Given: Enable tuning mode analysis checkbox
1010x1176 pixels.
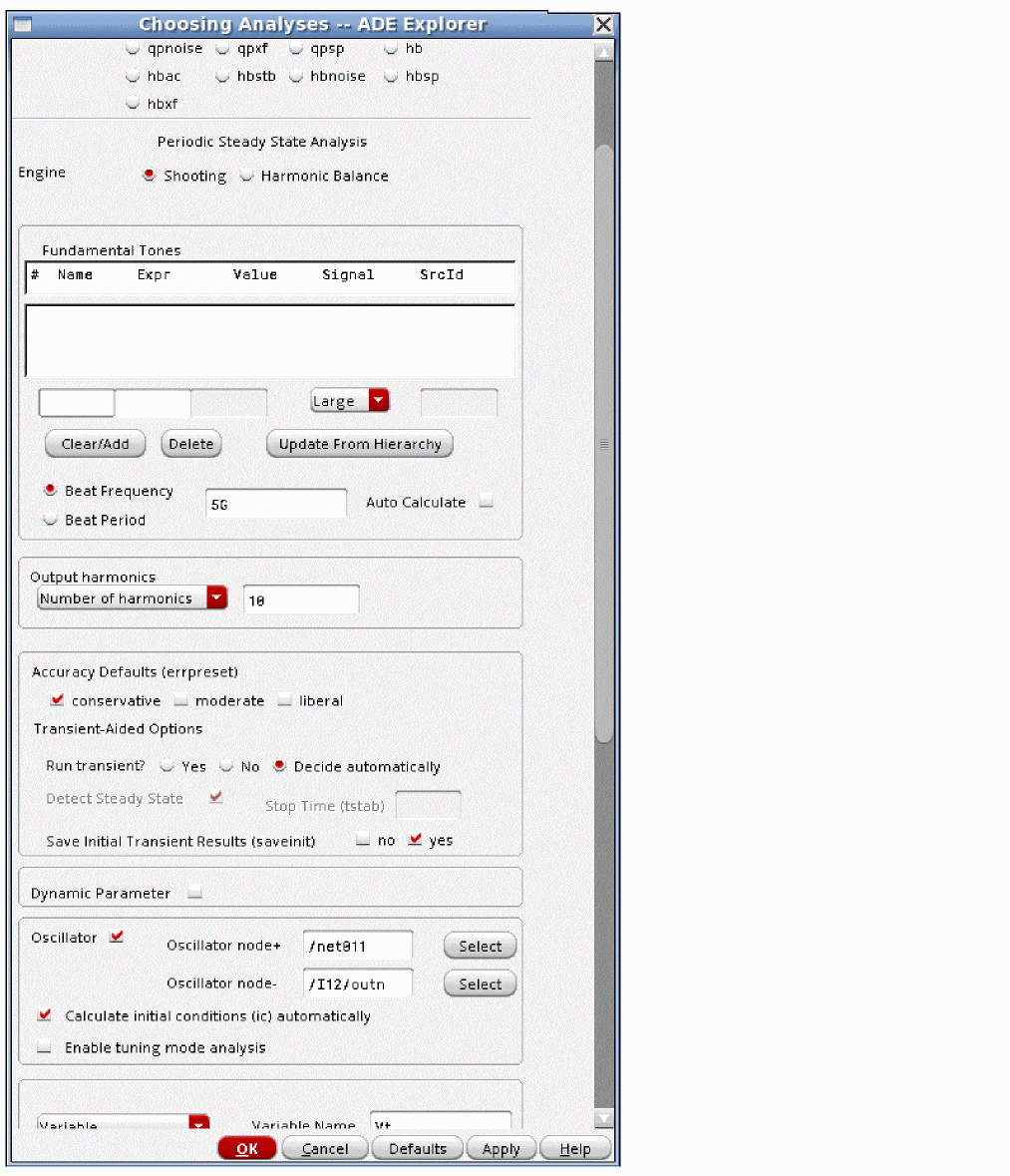Looking at the screenshot, I should tap(44, 1047).
